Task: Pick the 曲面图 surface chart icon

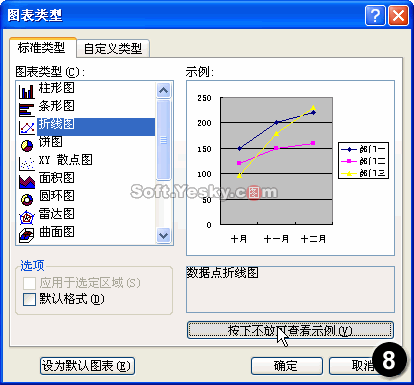Action: point(27,235)
